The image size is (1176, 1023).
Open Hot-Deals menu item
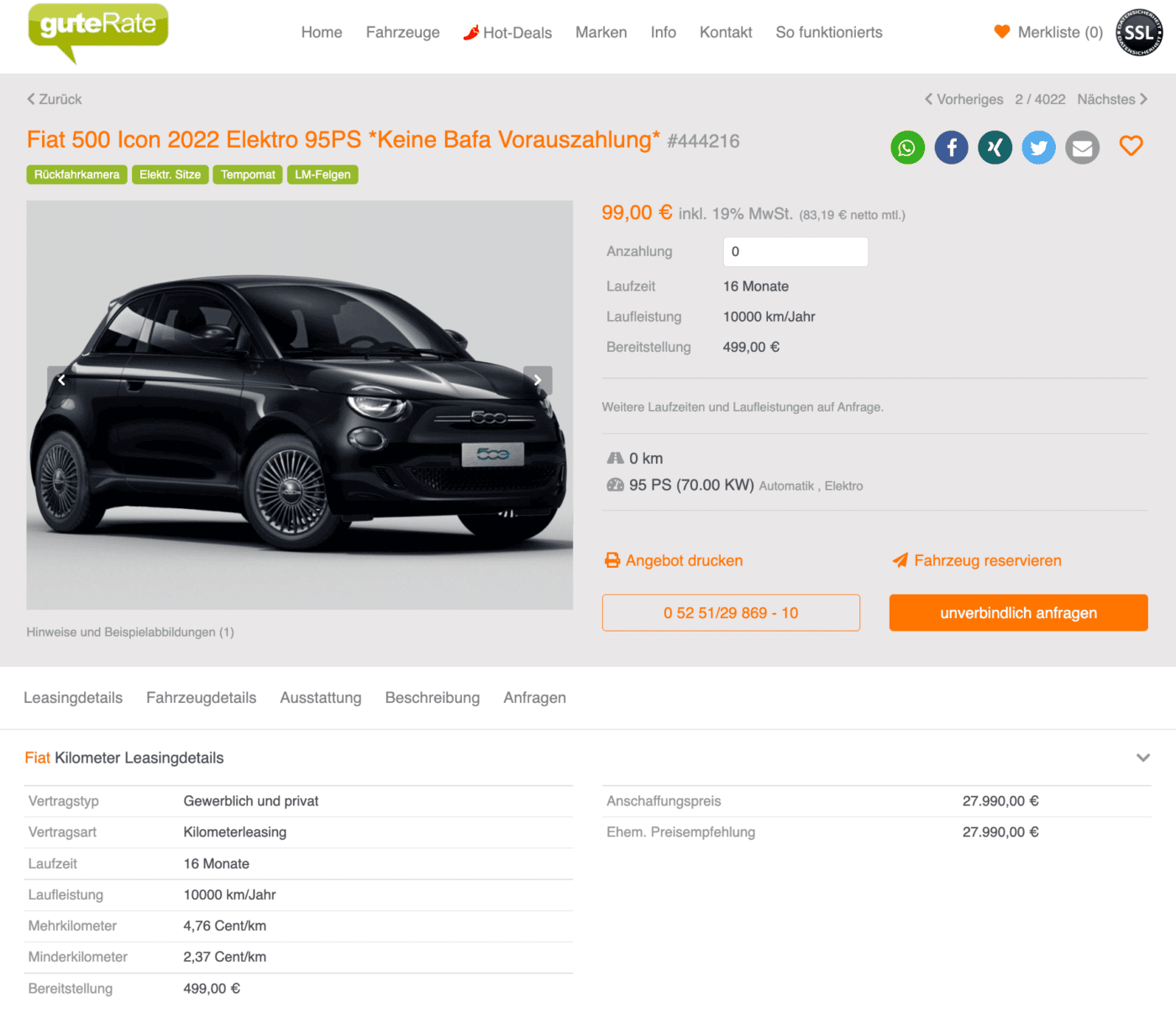(507, 33)
